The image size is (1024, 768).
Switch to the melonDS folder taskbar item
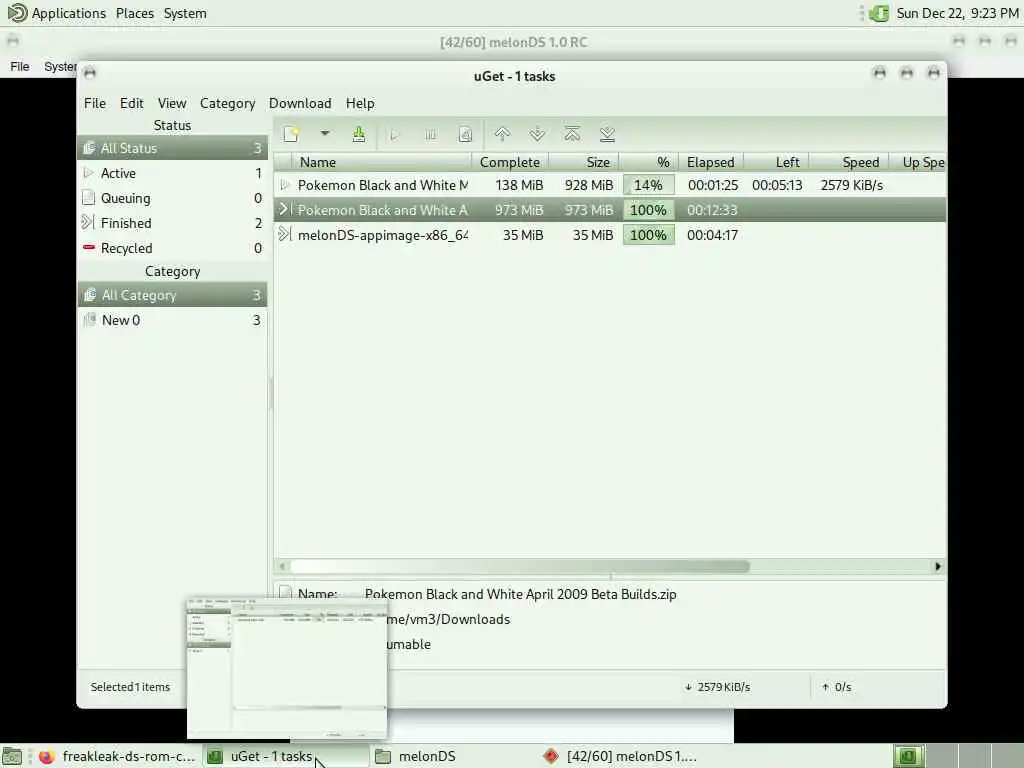coord(451,757)
